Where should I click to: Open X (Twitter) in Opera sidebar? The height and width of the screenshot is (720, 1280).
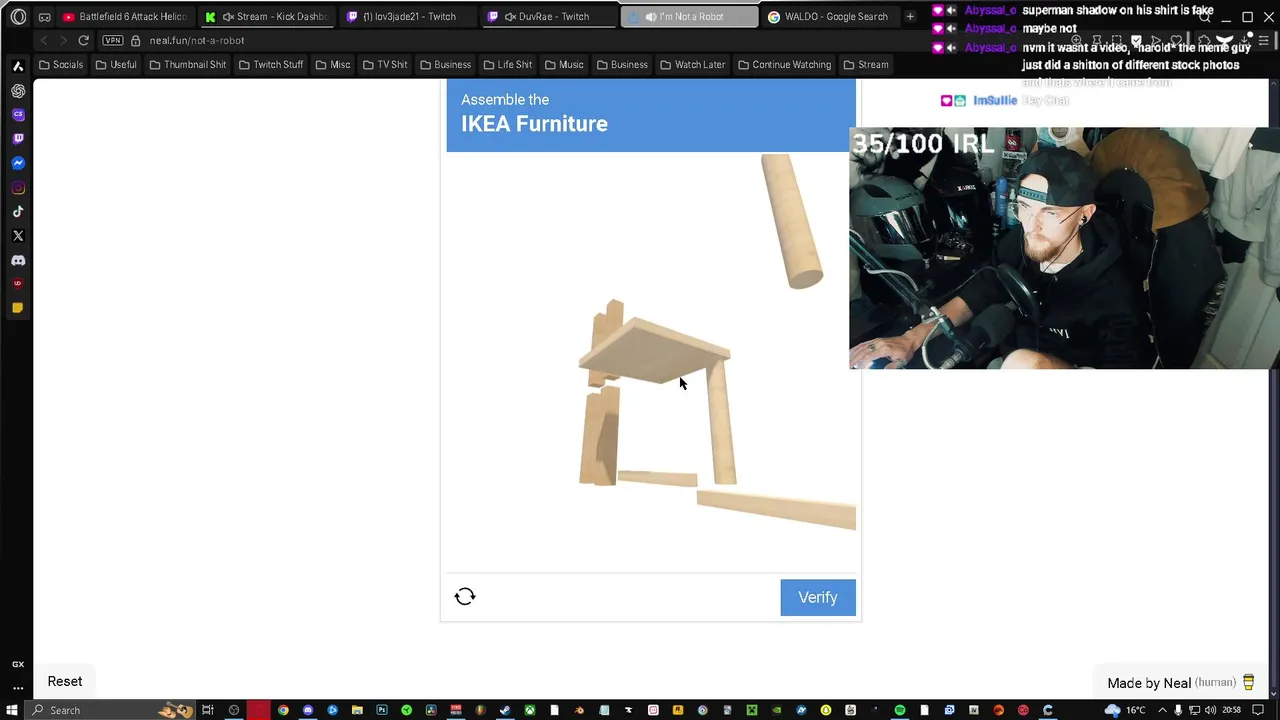[x=18, y=236]
